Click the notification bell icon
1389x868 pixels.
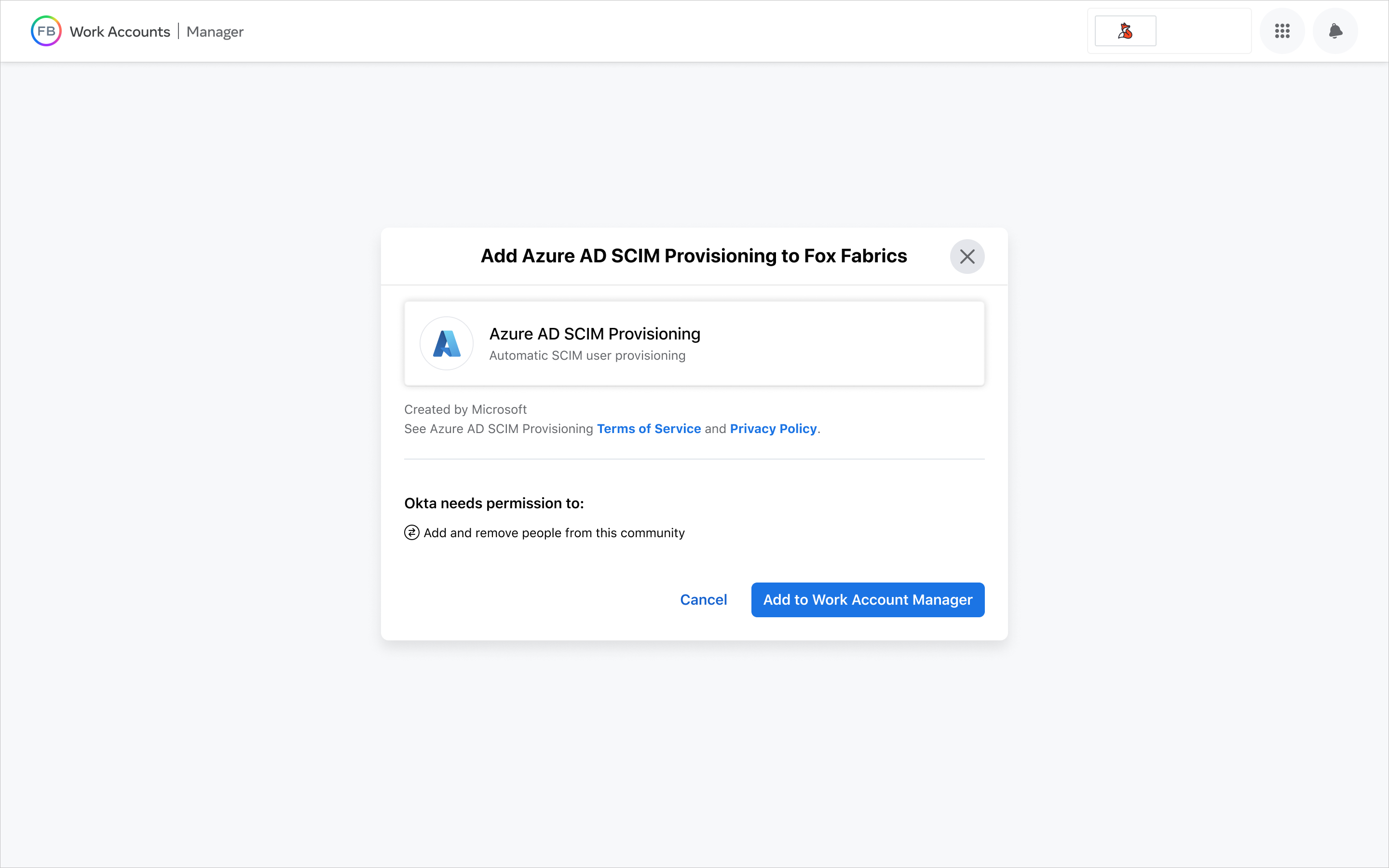[x=1335, y=31]
